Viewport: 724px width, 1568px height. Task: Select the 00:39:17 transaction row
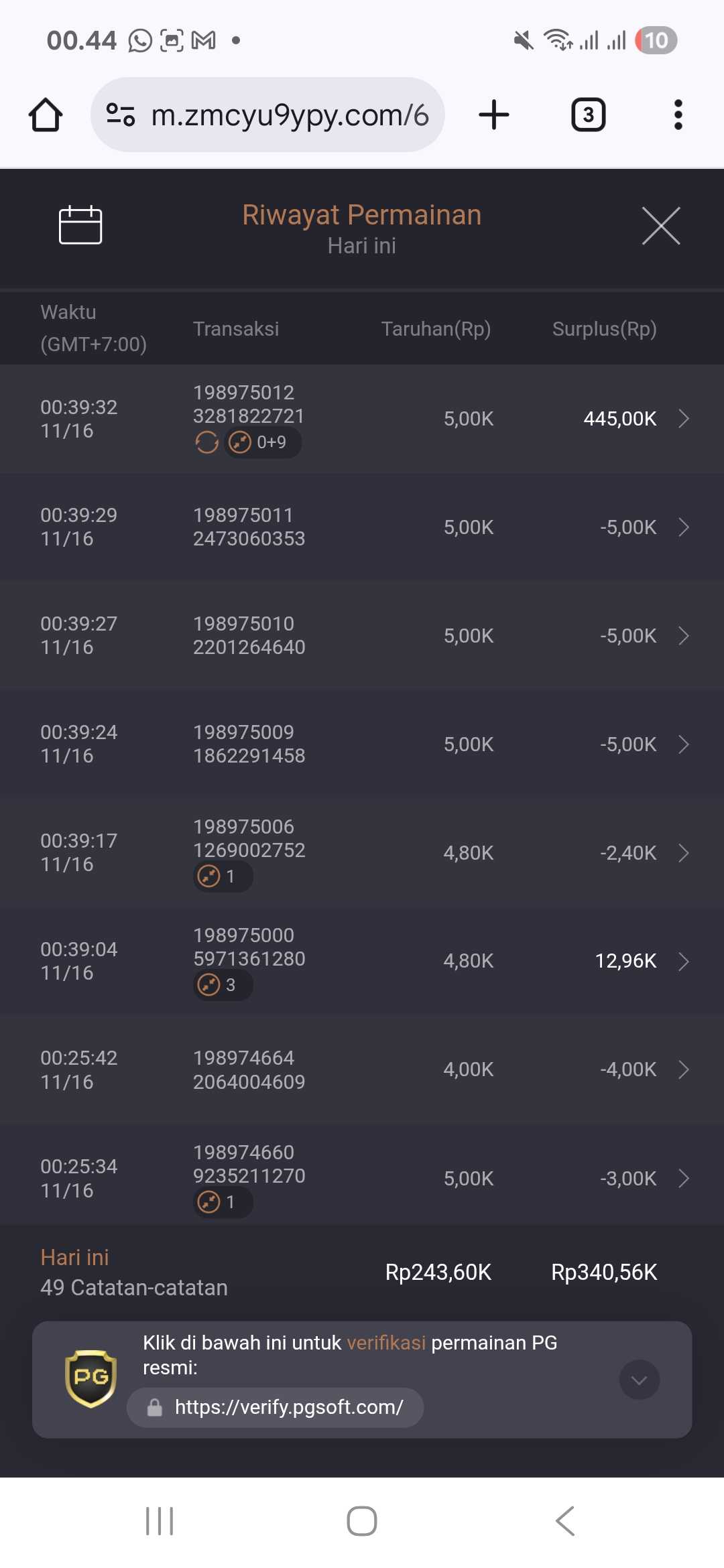click(x=362, y=852)
